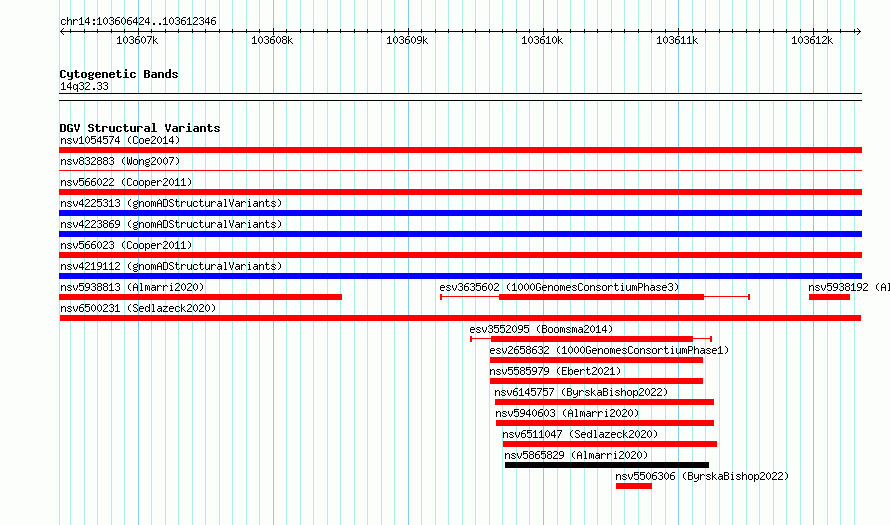Click the 103607k ruler tick label
Viewport: 890px width, 525px height.
tap(137, 40)
